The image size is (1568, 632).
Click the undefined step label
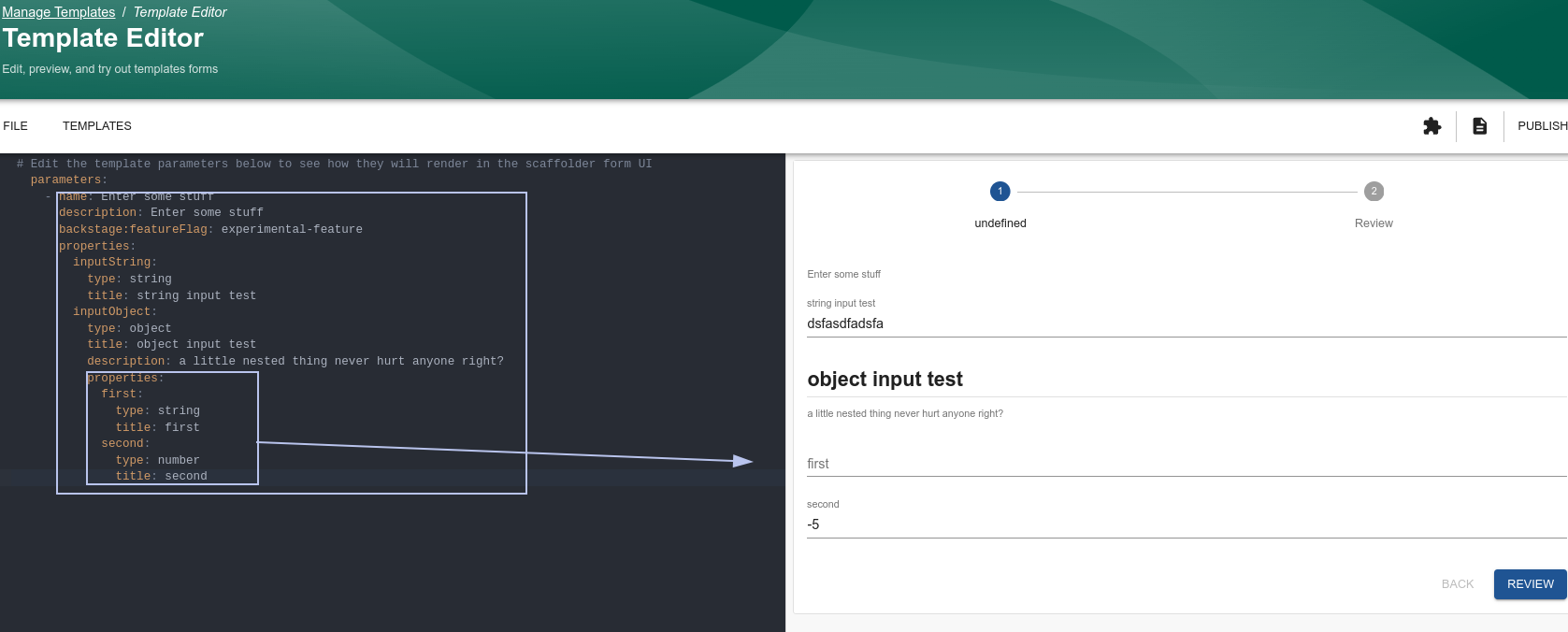pos(1000,223)
